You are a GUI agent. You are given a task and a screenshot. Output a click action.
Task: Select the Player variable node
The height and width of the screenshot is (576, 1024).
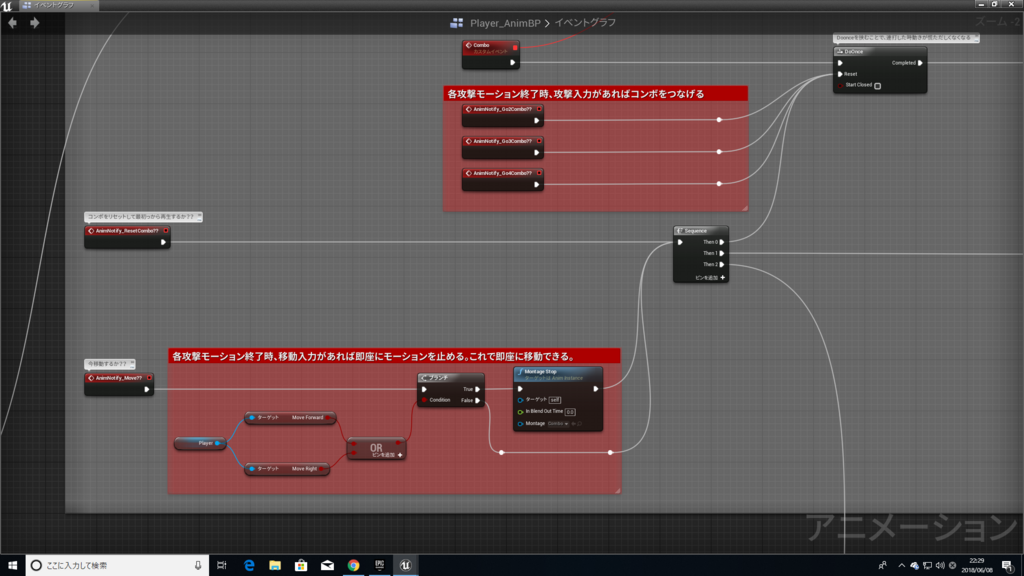200,443
